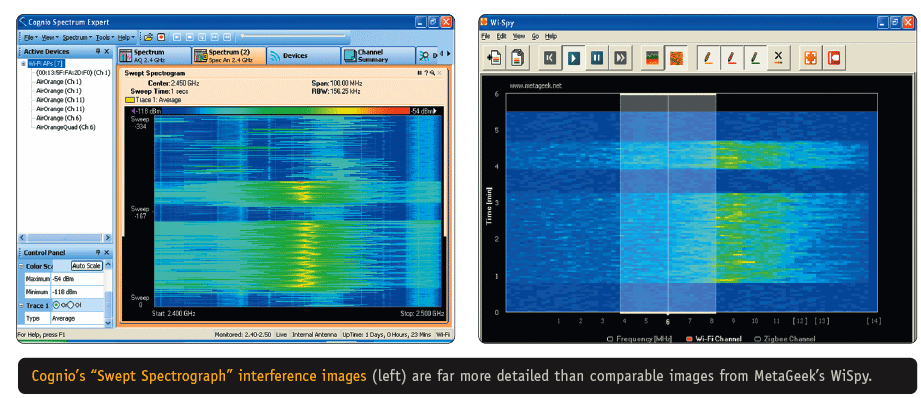Close the Control Panel pane
The image size is (921, 398).
click(x=107, y=252)
